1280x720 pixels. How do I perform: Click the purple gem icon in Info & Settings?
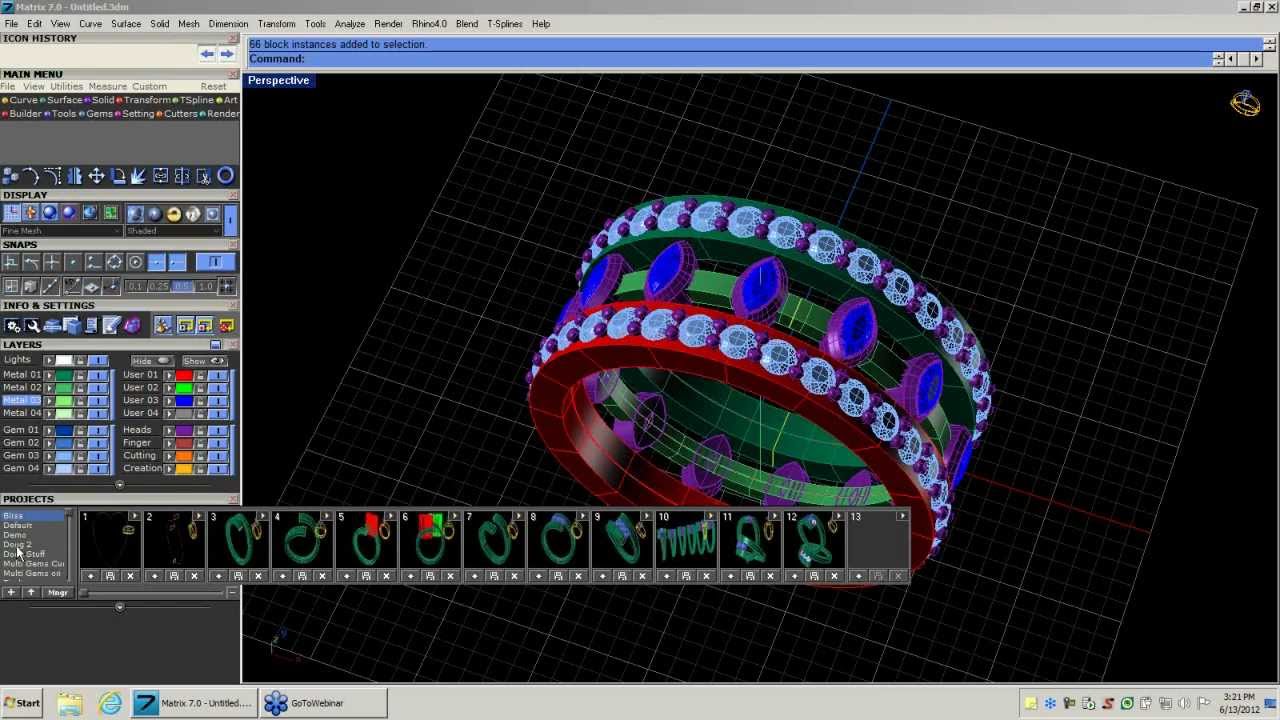coord(132,326)
